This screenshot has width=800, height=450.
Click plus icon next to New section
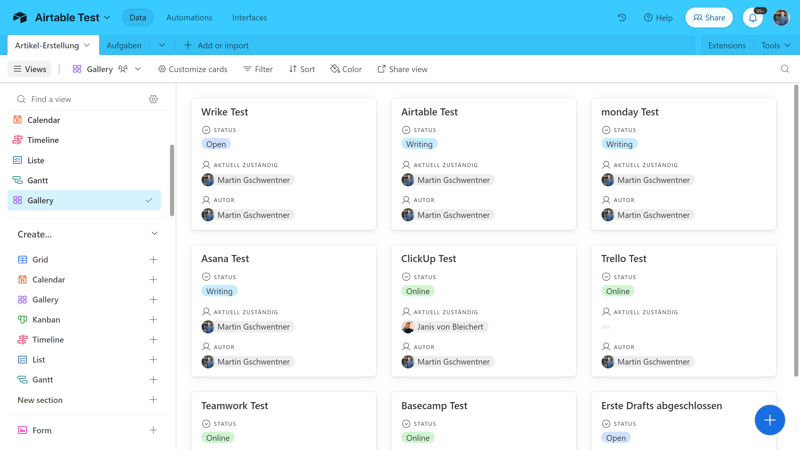tap(153, 399)
